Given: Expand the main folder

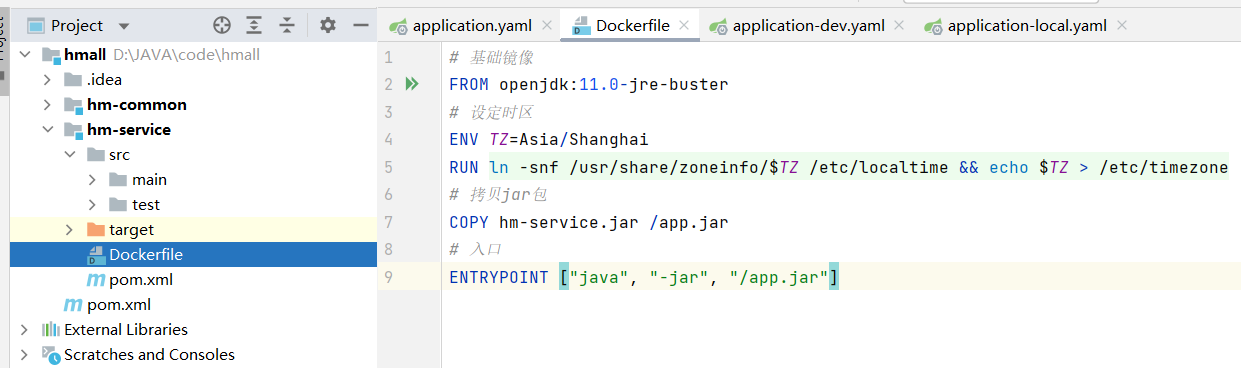Looking at the screenshot, I should [92, 180].
